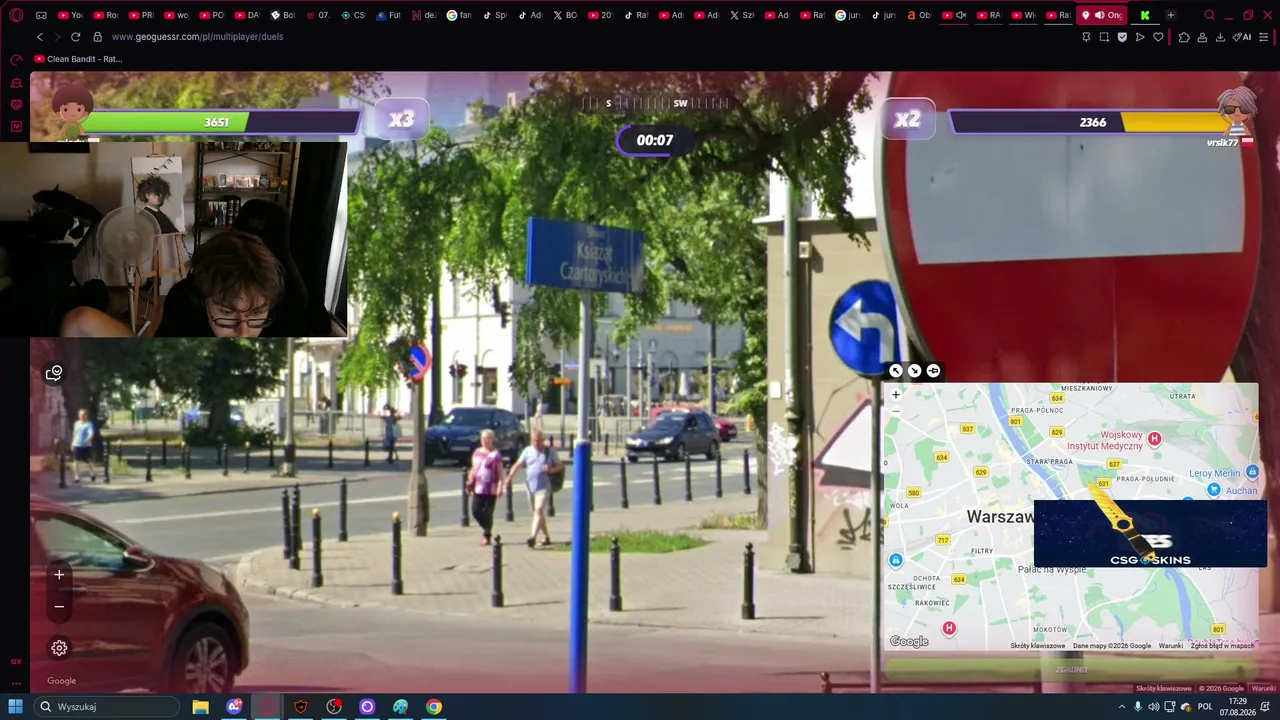This screenshot has width=1280, height=720.
Task: Click the CSGOSKINS ad banner
Action: coord(1150,533)
